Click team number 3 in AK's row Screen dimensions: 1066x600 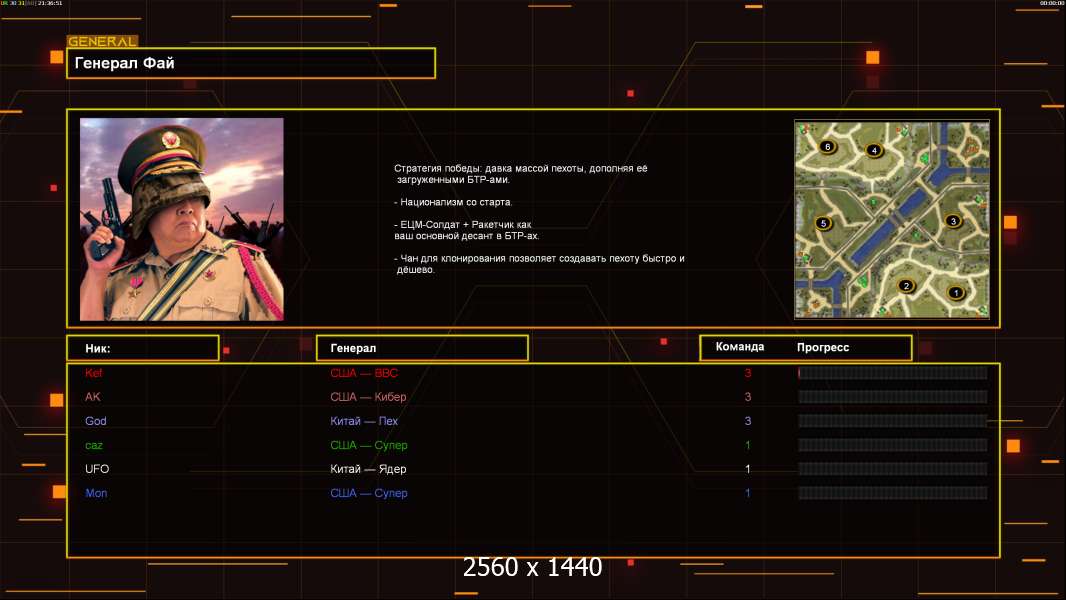coord(748,397)
